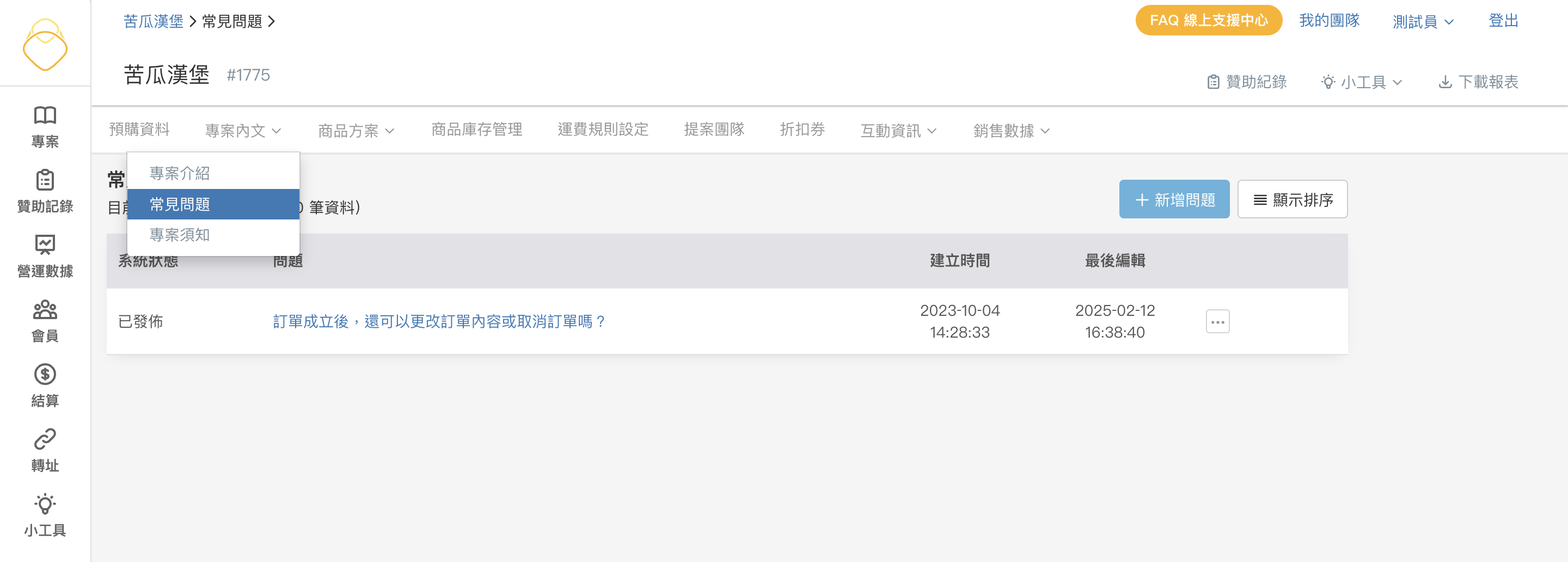Screen dimensions: 1568x562
Task: Open 營運數據 chart icon in sidebar
Action: [x=45, y=245]
